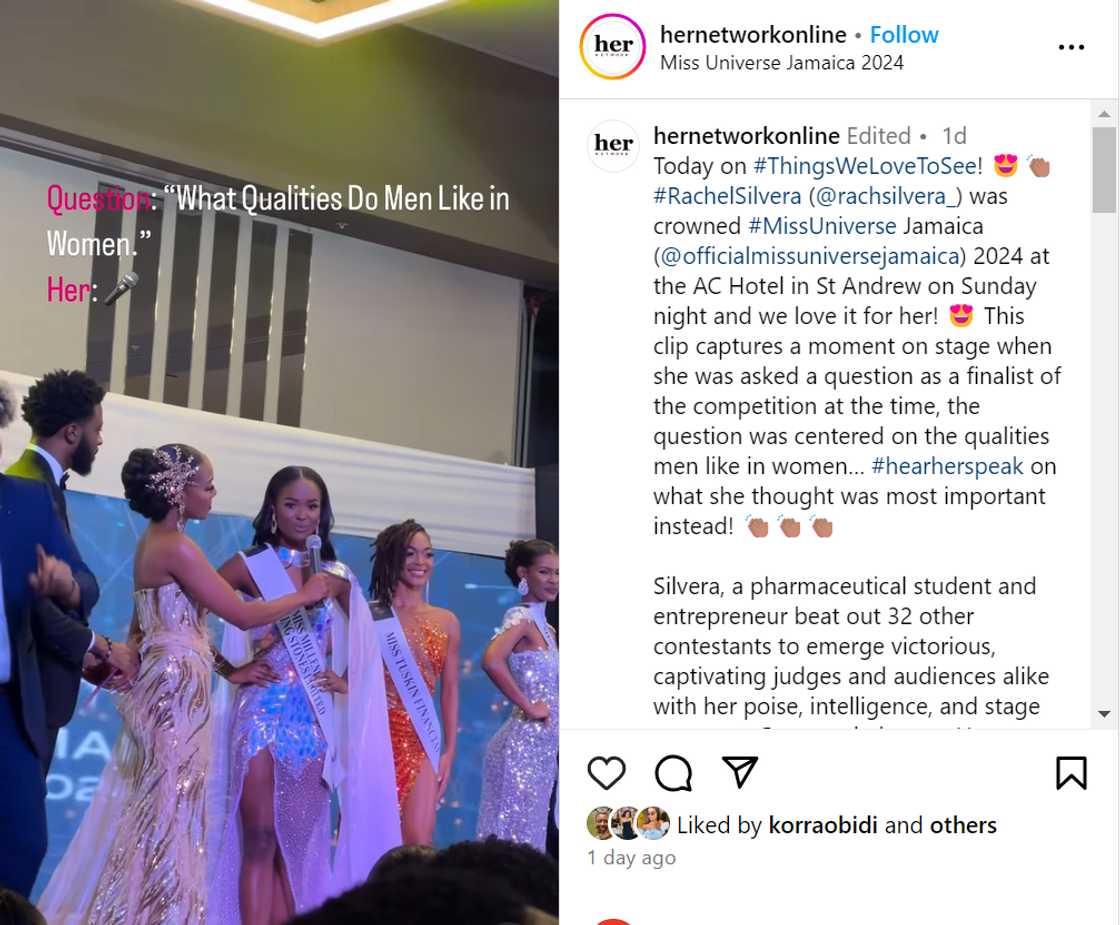Viewport: 1120px width, 925px height.
Task: Visit @officialmissuniversejamaica profile mention
Action: (x=809, y=256)
